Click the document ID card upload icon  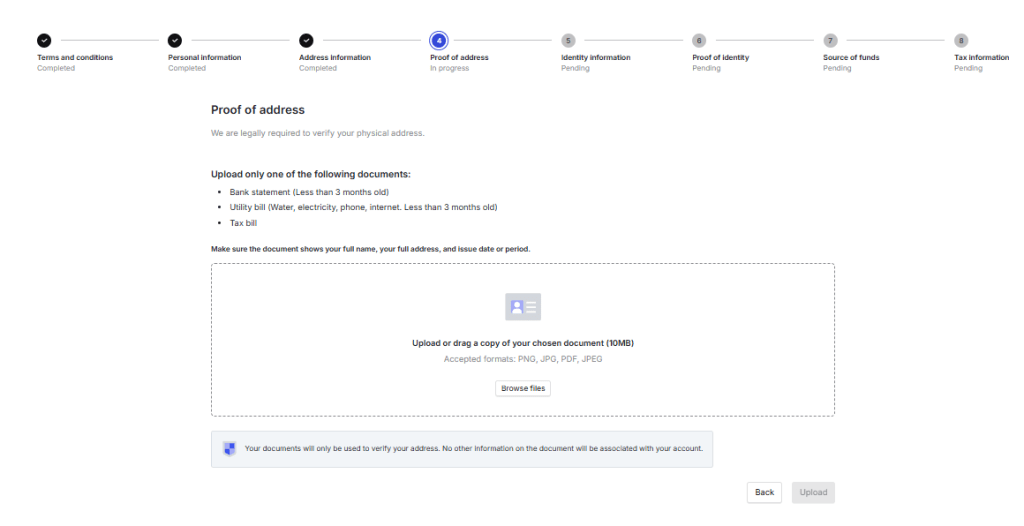(x=523, y=307)
